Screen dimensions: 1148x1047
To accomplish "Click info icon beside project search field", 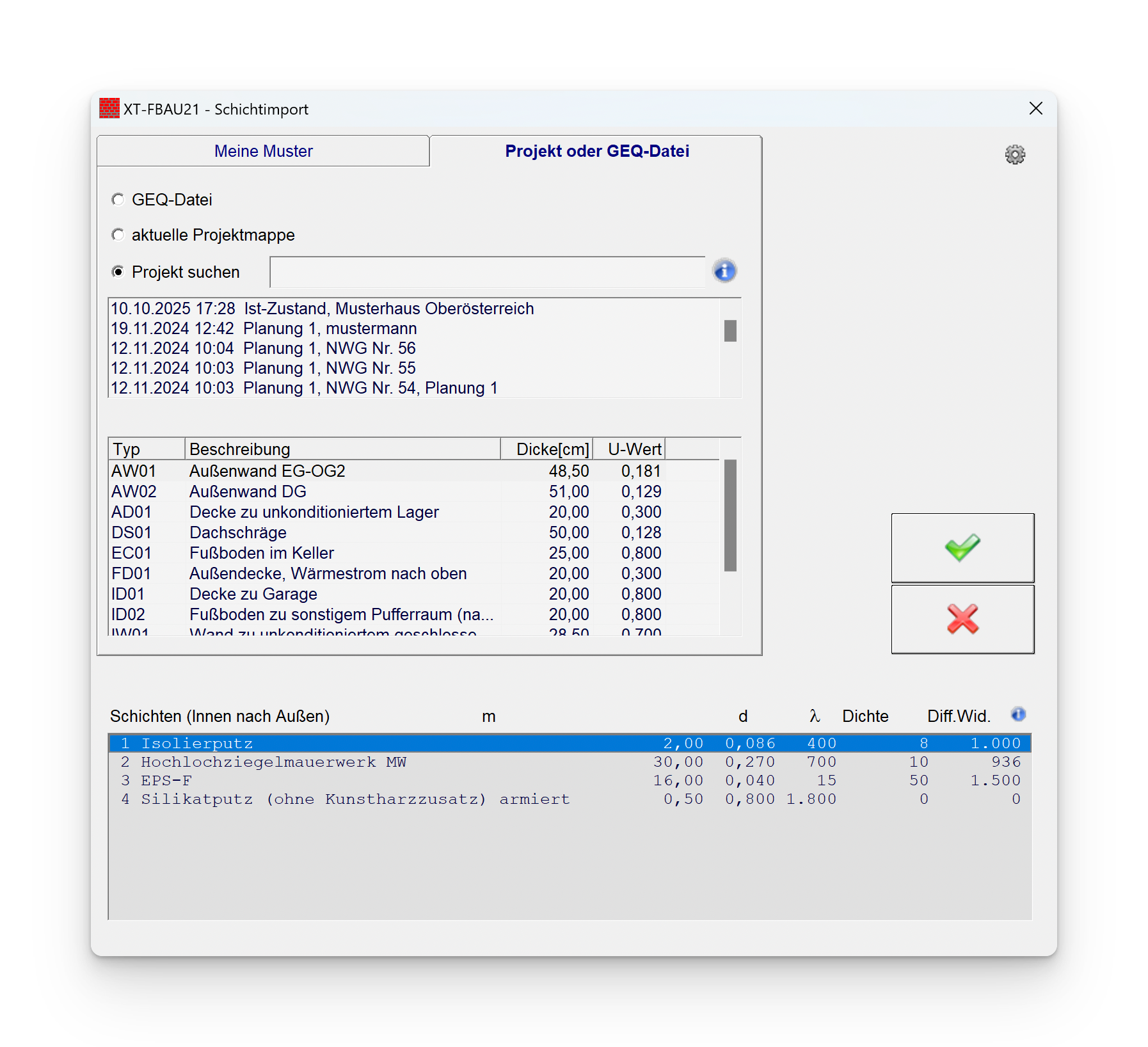I will pyautogui.click(x=724, y=271).
